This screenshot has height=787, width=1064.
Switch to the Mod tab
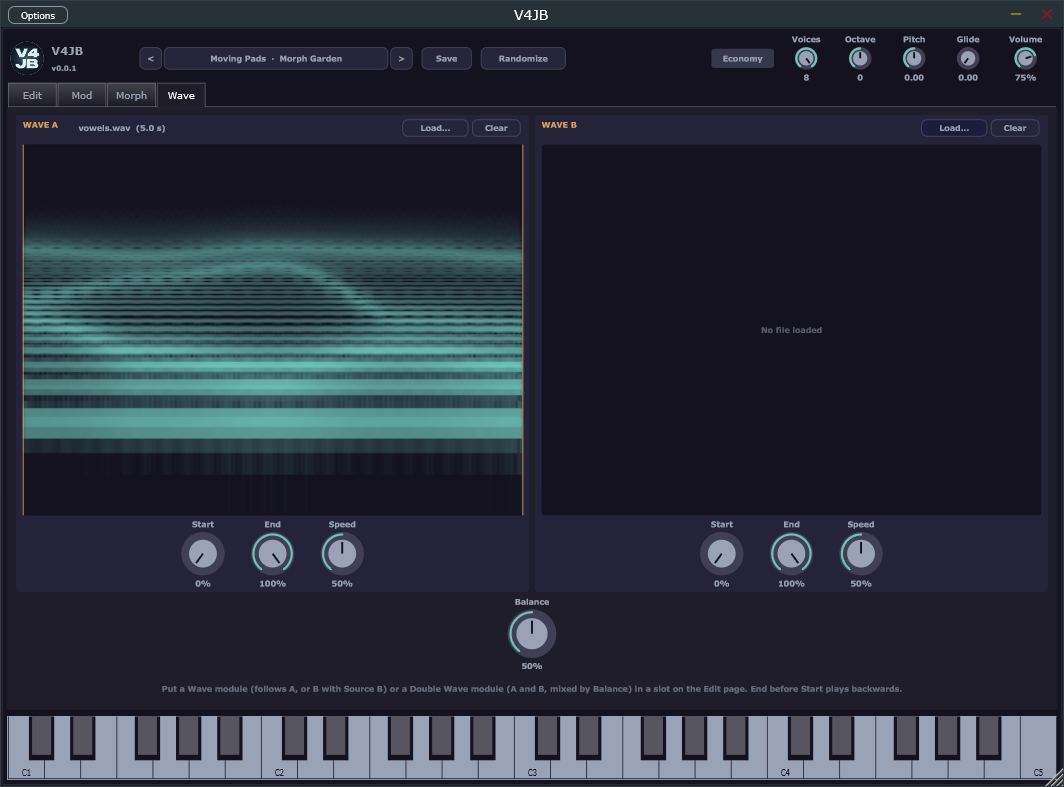click(x=82, y=95)
